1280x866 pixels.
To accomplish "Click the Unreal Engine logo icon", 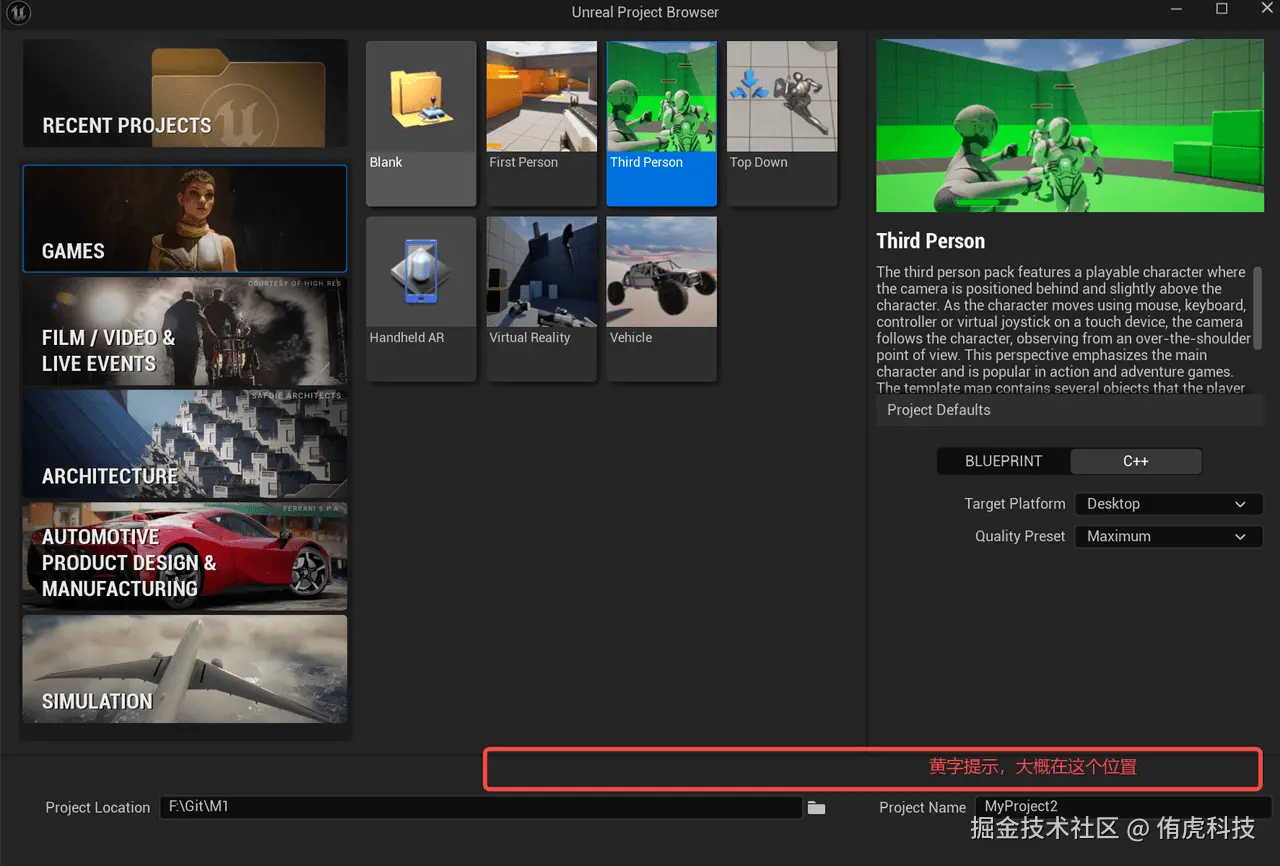I will (18, 13).
